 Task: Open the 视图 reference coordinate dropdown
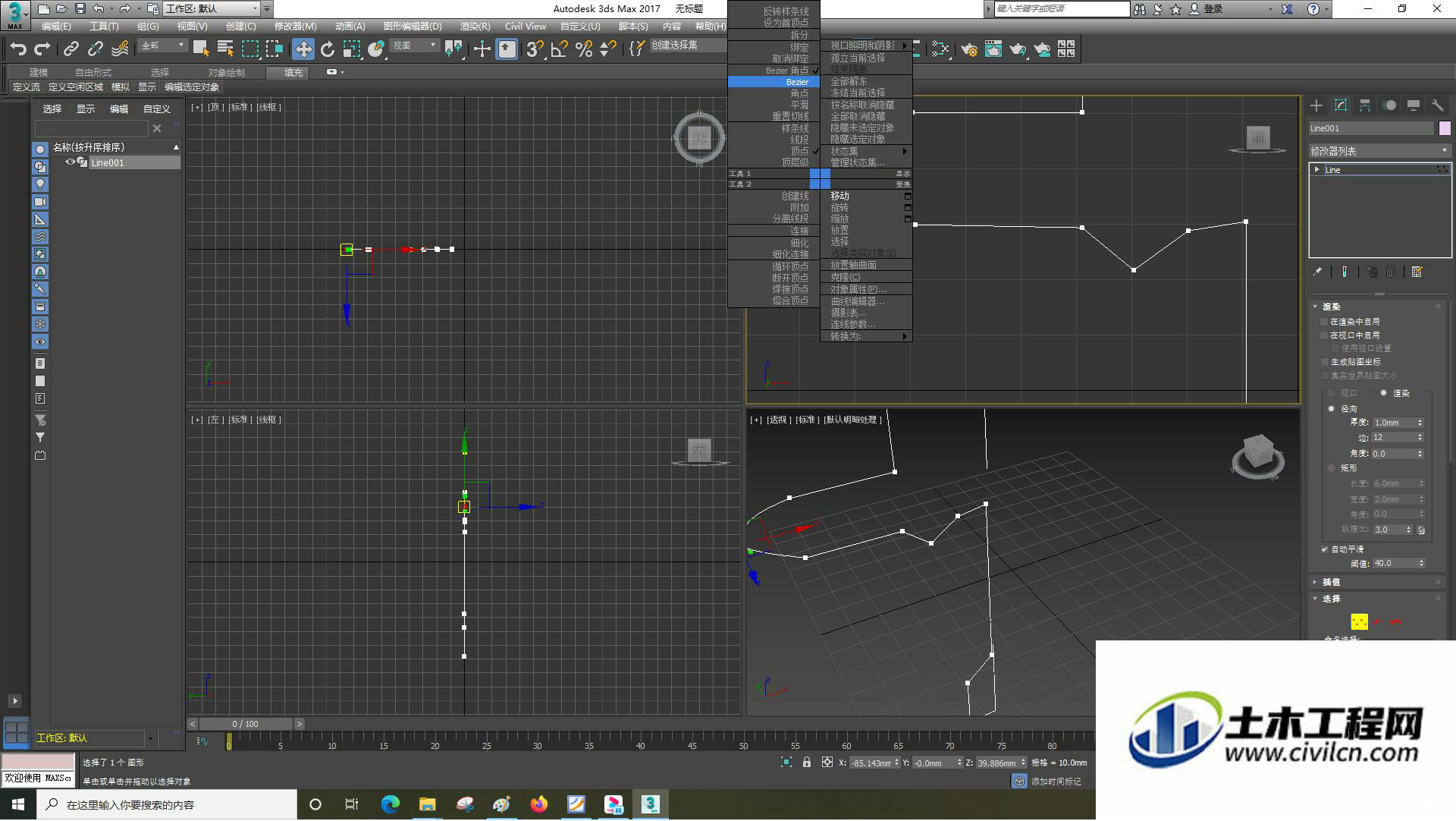(414, 46)
